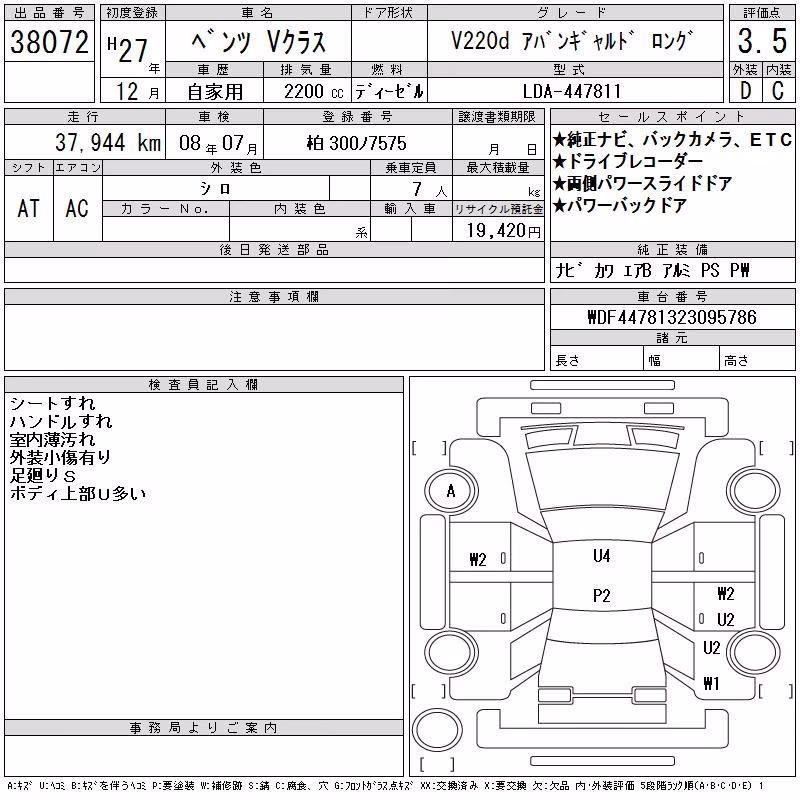Click the 注意事項欄 header
Screen dimensions: 800x800
point(274,297)
